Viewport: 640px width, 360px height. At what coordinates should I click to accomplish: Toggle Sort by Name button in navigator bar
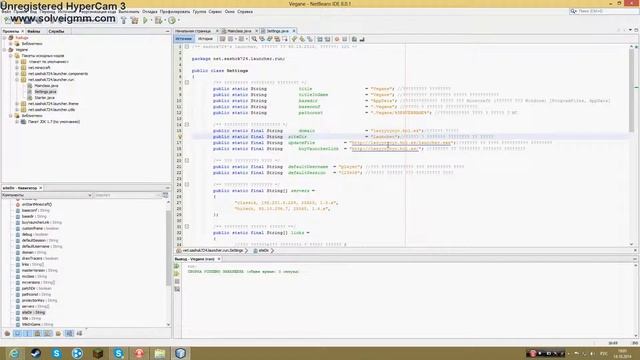coord(69,333)
